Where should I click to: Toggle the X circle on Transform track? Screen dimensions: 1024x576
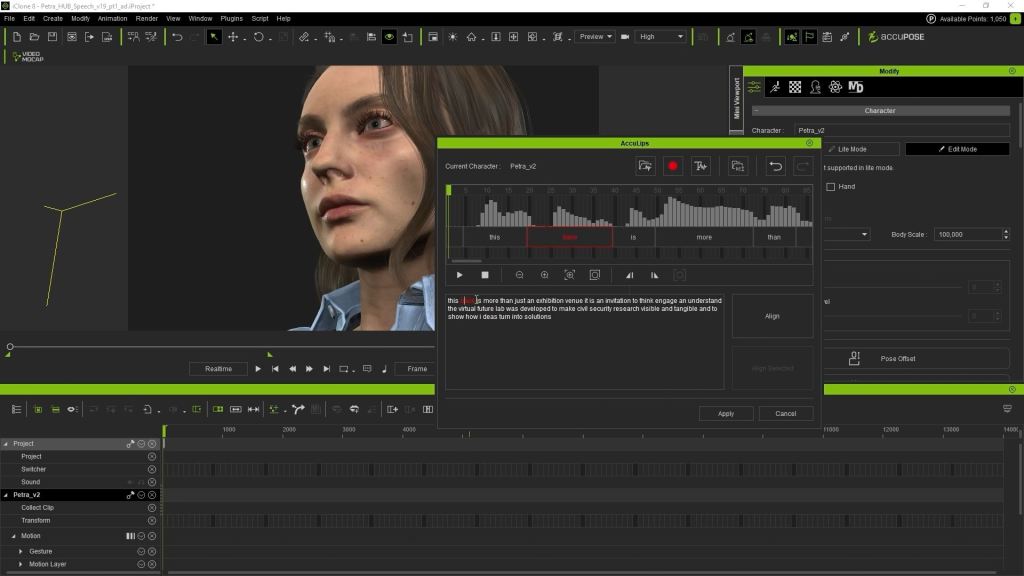152,521
